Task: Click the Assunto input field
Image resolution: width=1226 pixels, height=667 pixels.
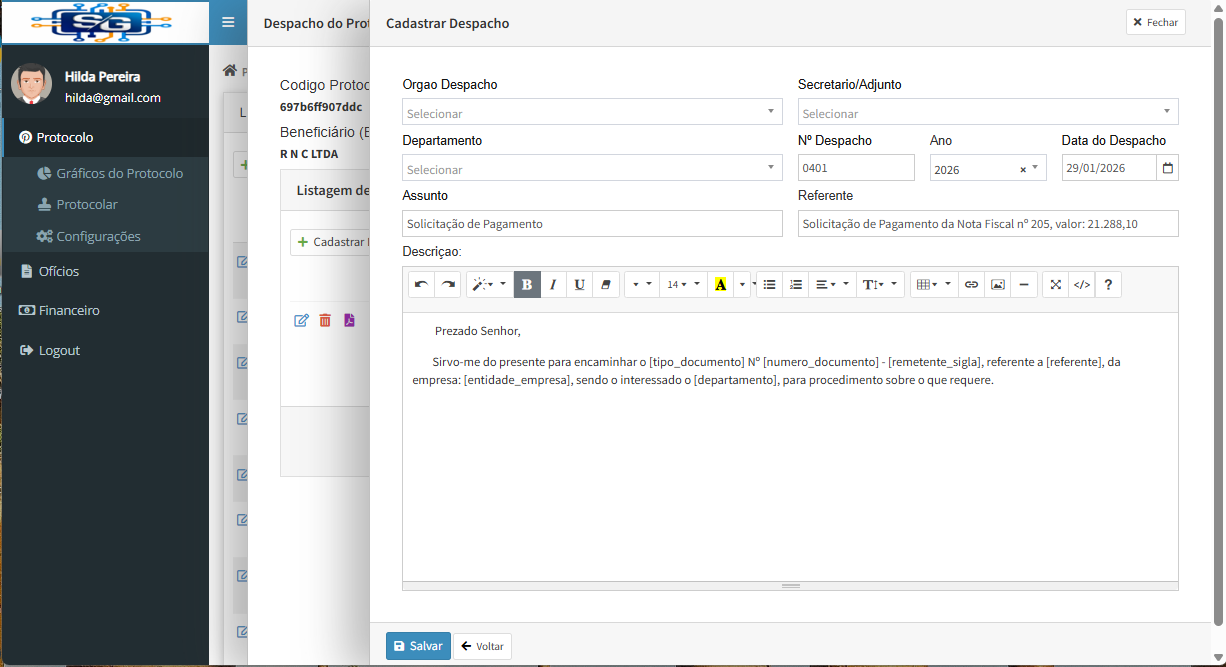Action: click(592, 224)
